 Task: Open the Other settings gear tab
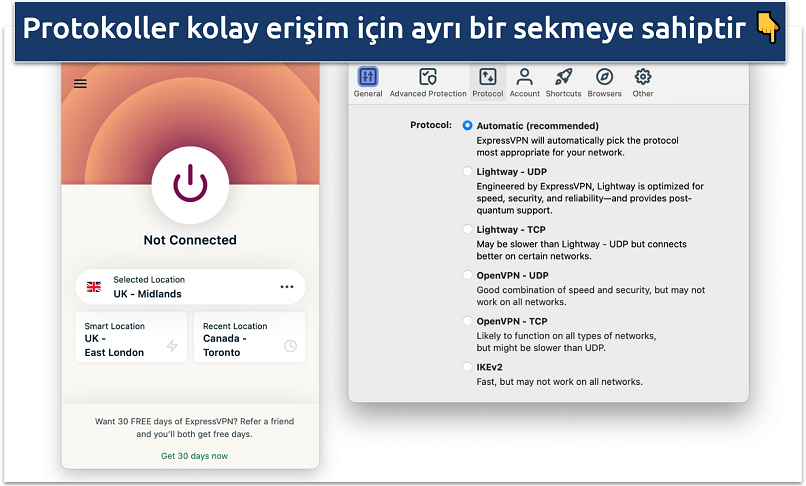[x=643, y=82]
